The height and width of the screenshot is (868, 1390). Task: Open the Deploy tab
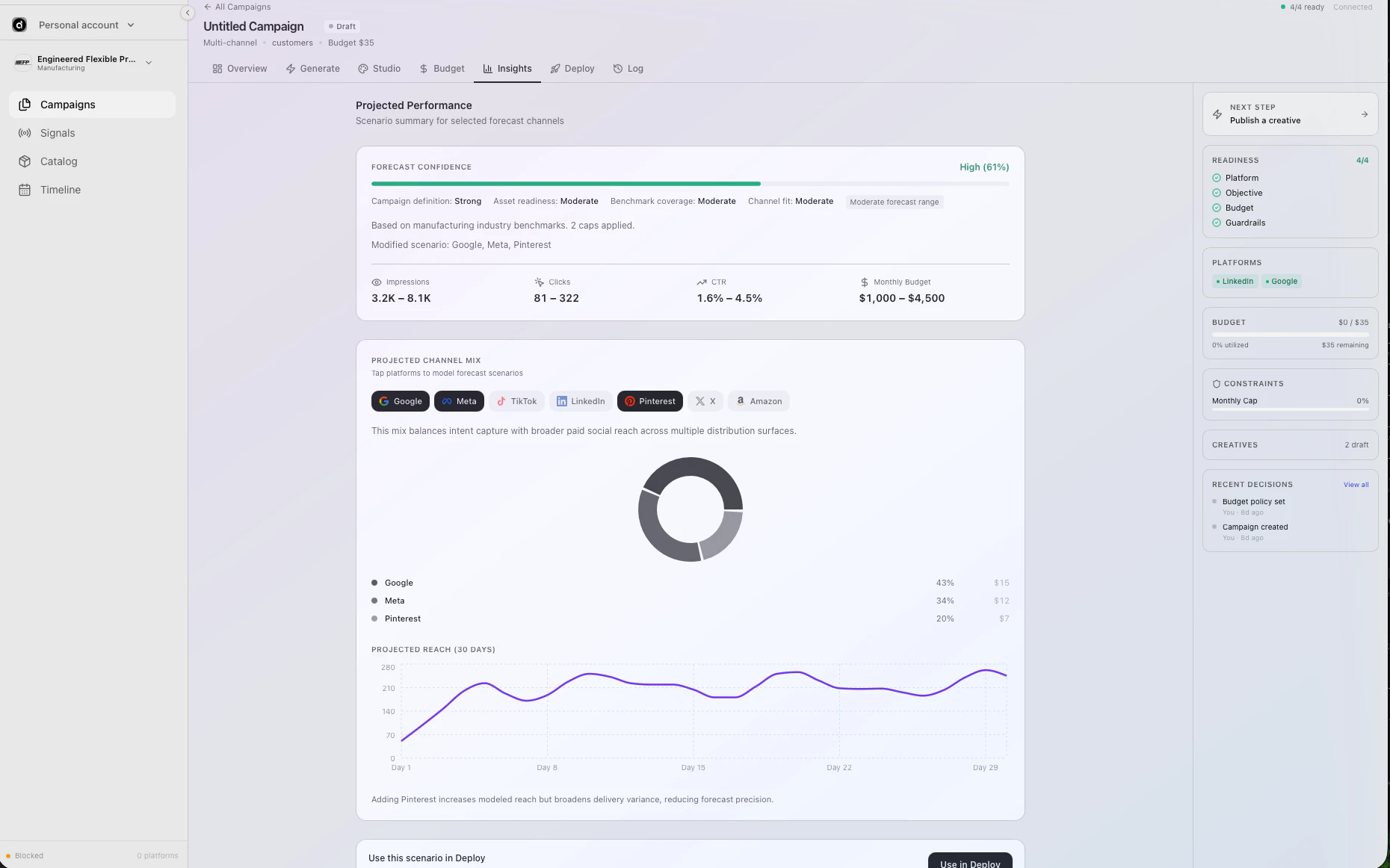pos(572,68)
